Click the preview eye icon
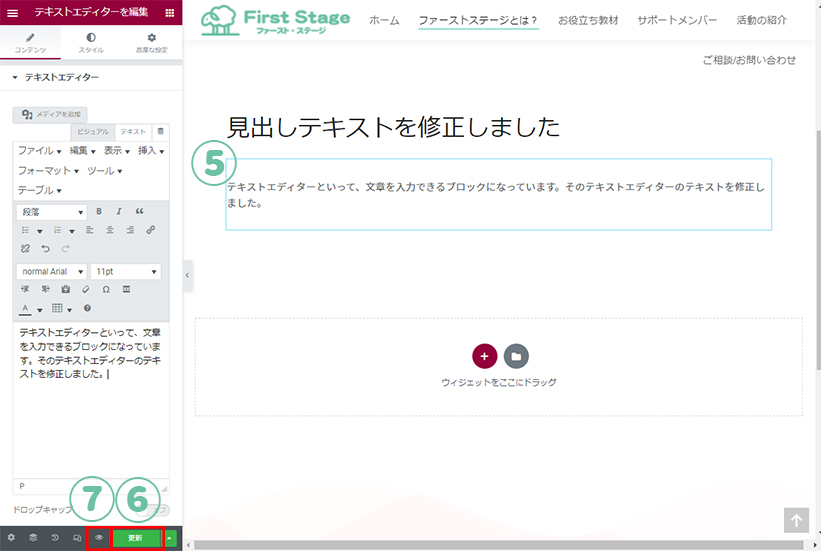821x552 pixels. pyautogui.click(x=98, y=538)
